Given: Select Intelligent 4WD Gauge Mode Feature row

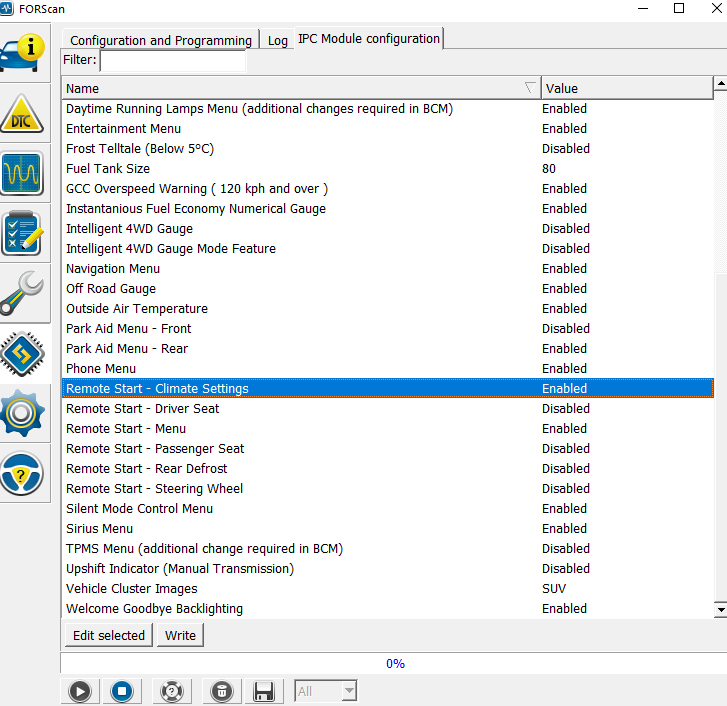Looking at the screenshot, I should tap(388, 248).
